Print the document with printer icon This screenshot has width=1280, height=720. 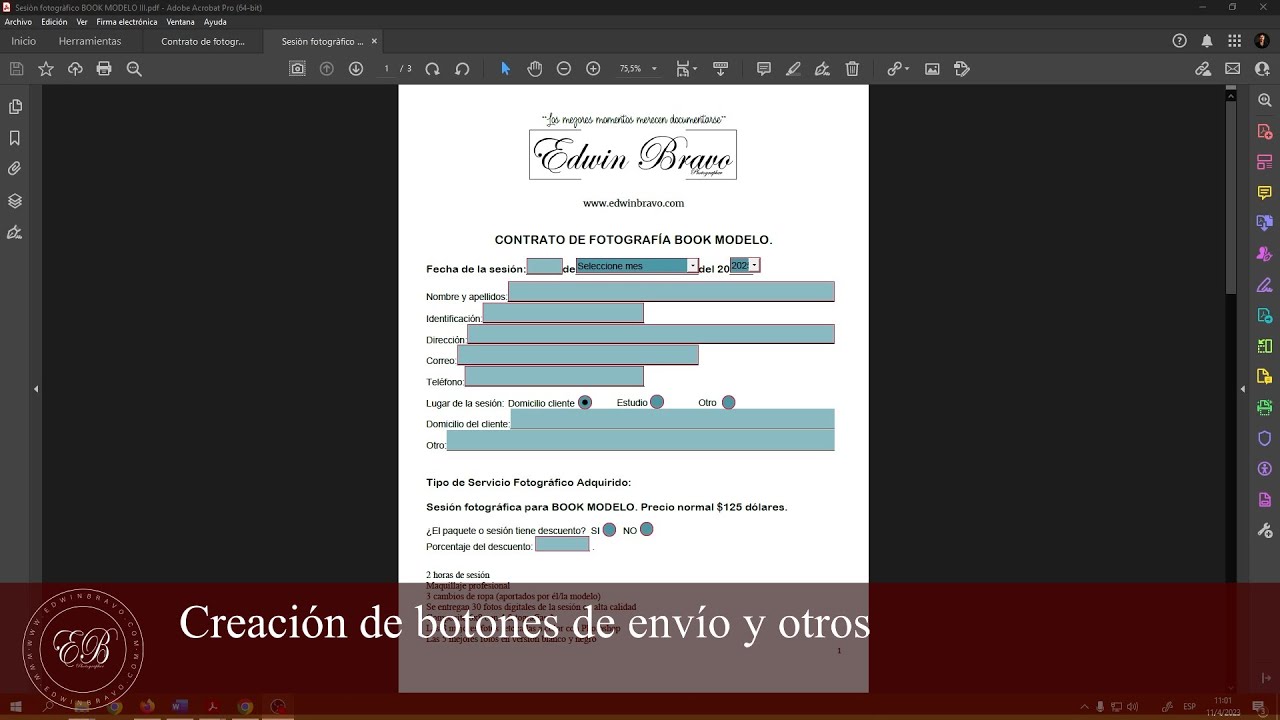[104, 69]
